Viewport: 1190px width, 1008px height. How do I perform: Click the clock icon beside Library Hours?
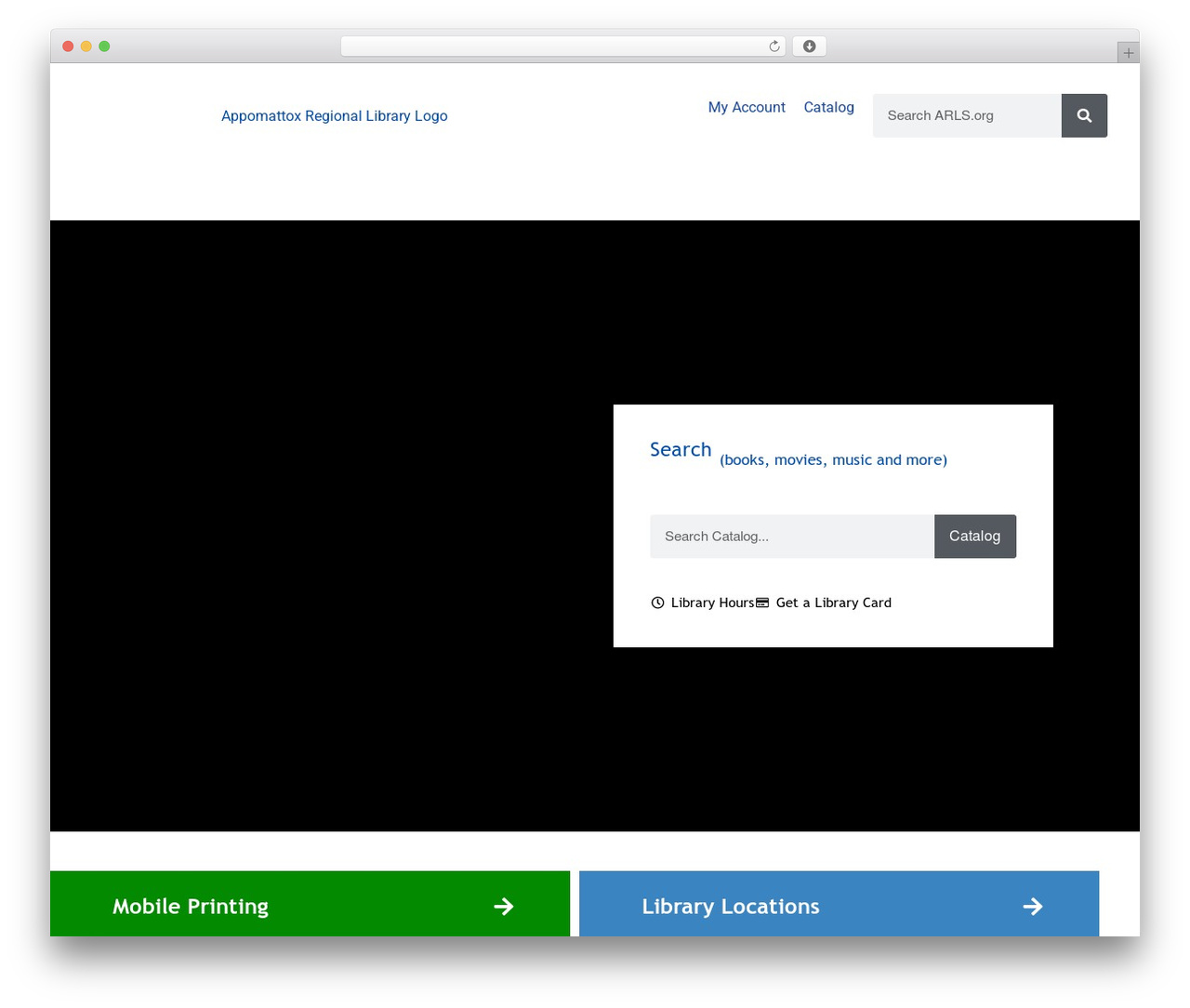pos(657,603)
